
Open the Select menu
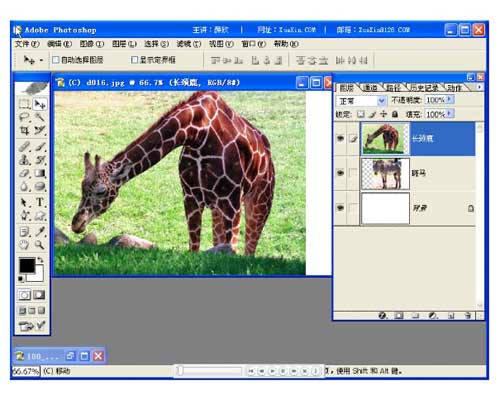tap(156, 44)
